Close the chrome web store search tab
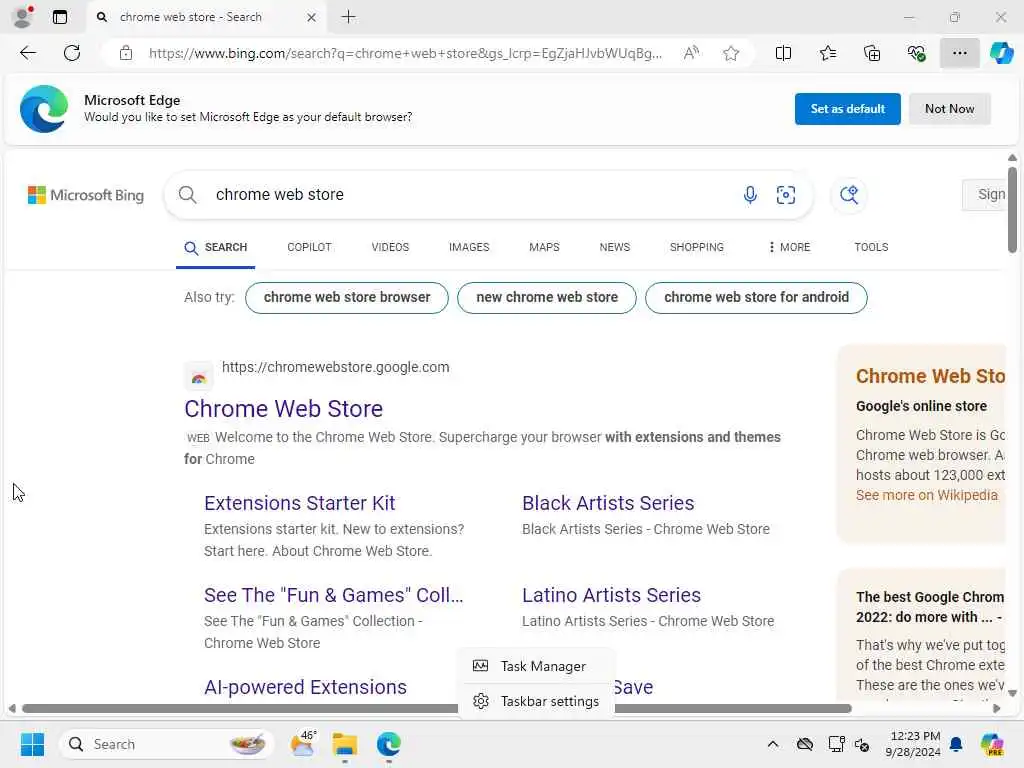1024x768 pixels. [312, 18]
